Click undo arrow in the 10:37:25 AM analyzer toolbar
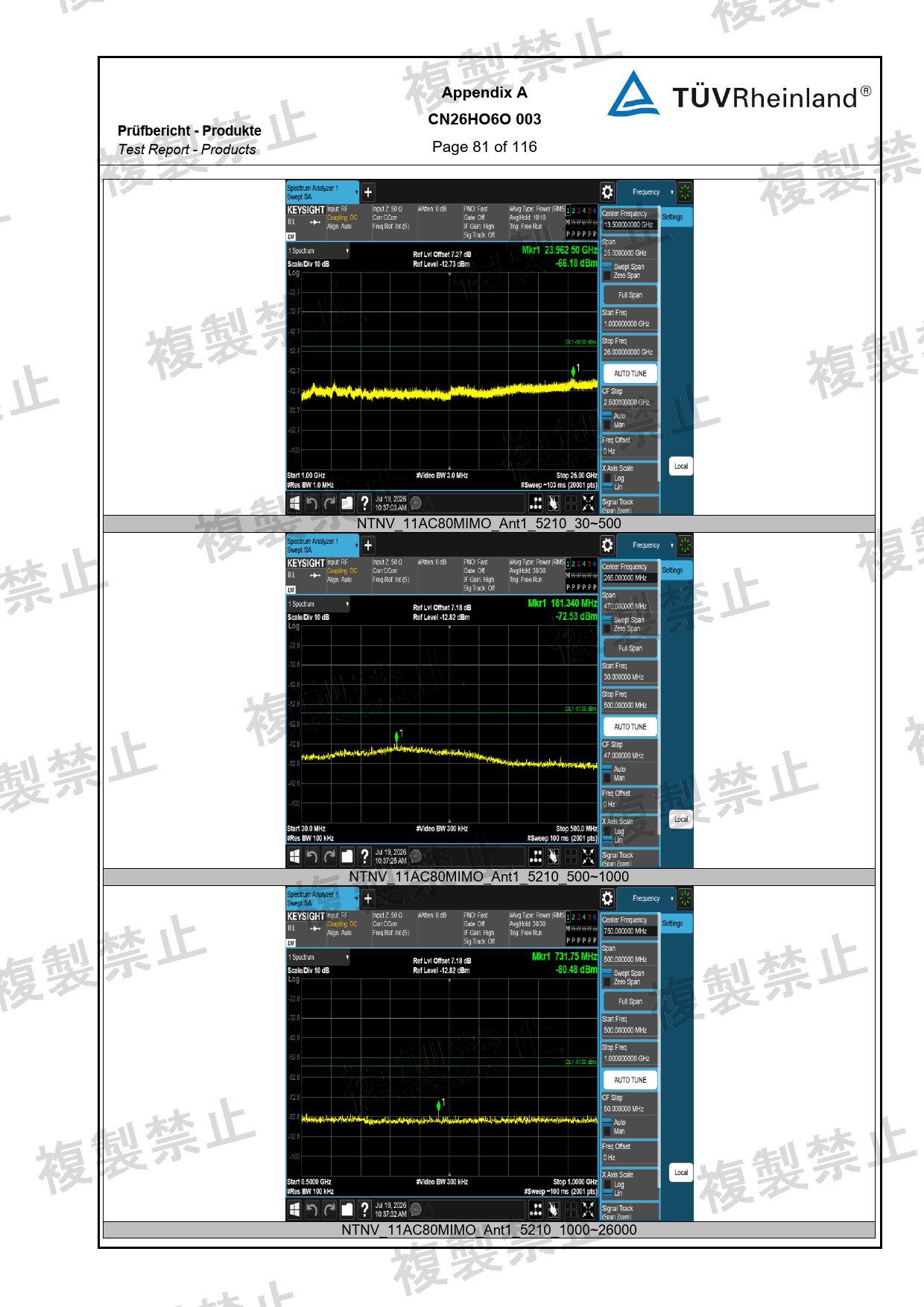924x1307 pixels. click(312, 857)
